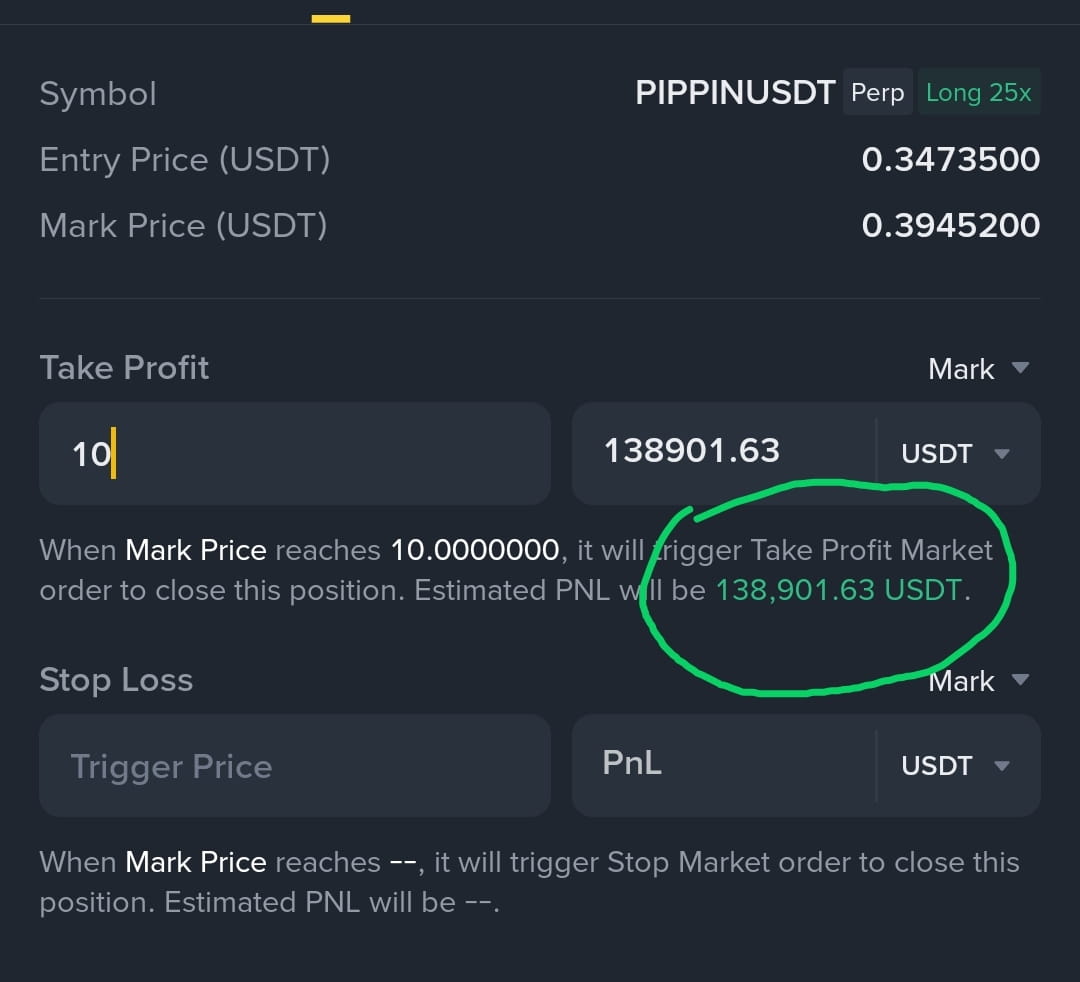The width and height of the screenshot is (1080, 982).
Task: Click the Stop Loss Trigger Price field
Action: tap(295, 766)
